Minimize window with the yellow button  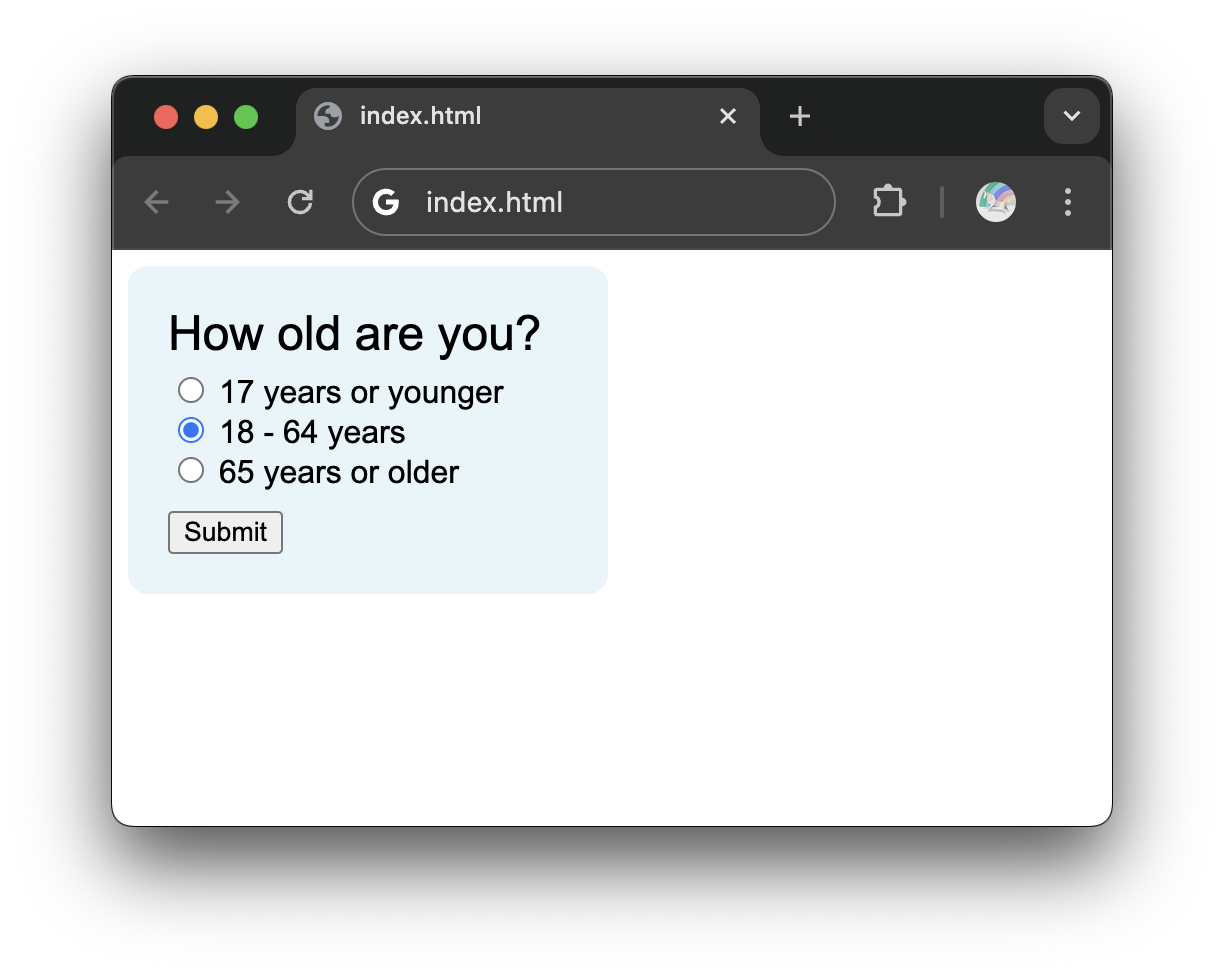206,117
